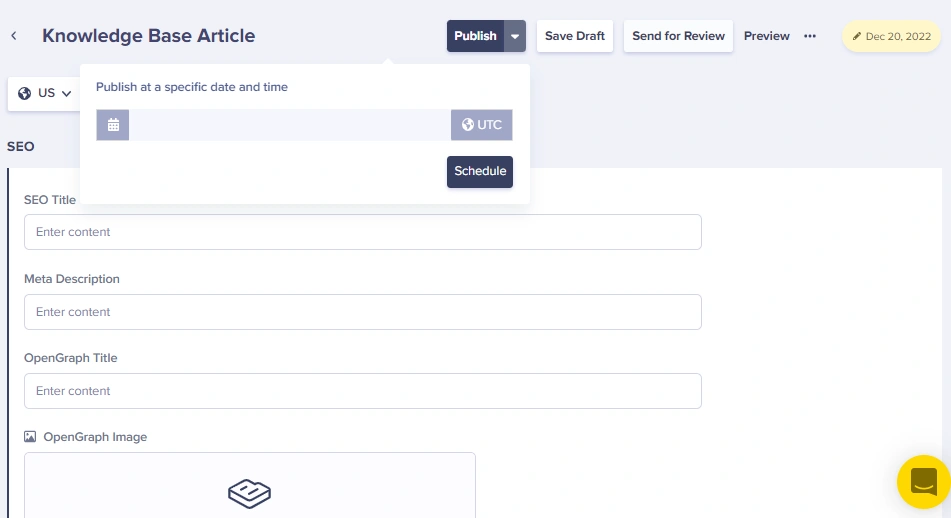
Task: Click the Publish button
Action: click(475, 36)
